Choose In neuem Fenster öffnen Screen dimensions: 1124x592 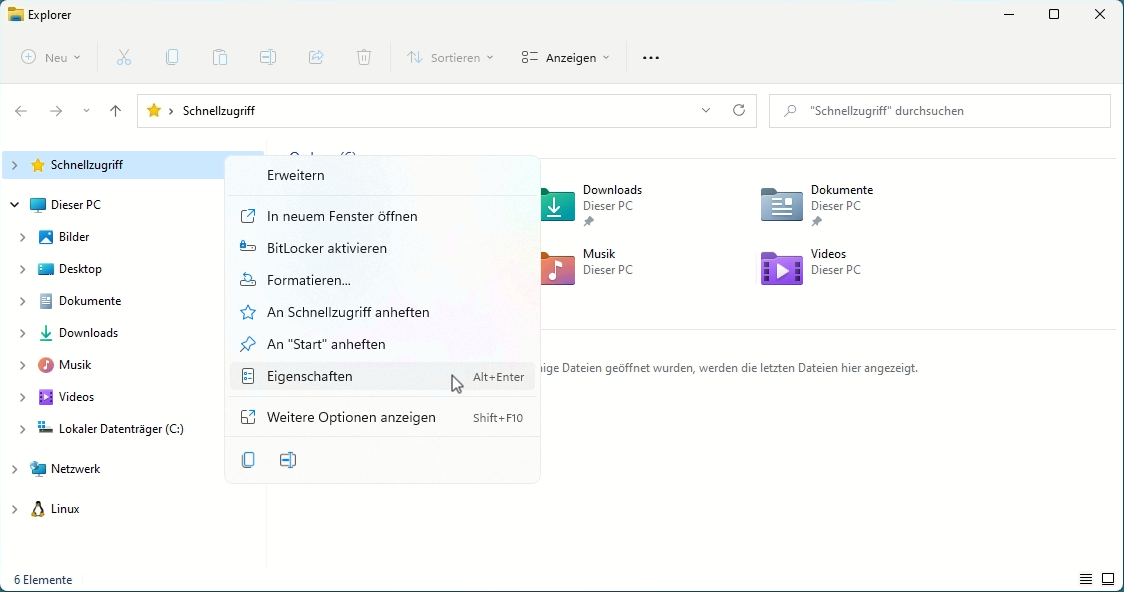pos(382,216)
